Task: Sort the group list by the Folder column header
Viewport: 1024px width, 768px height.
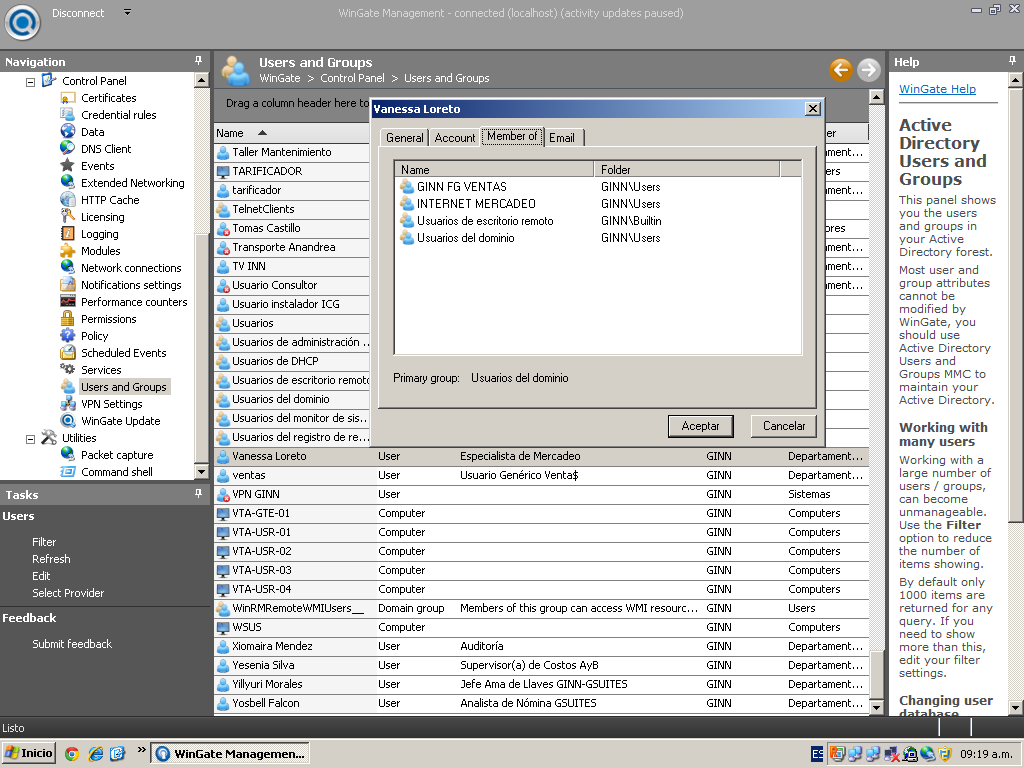Action: click(686, 169)
